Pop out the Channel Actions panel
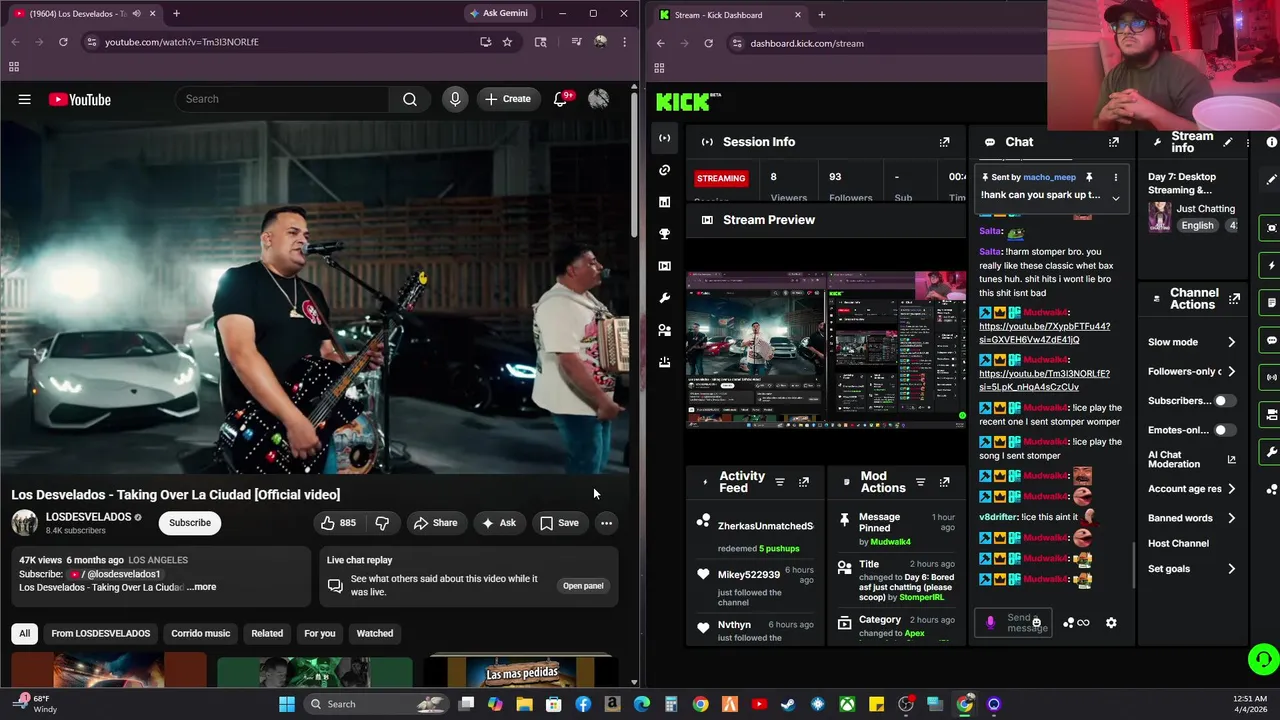The width and height of the screenshot is (1280, 720). 1234,299
